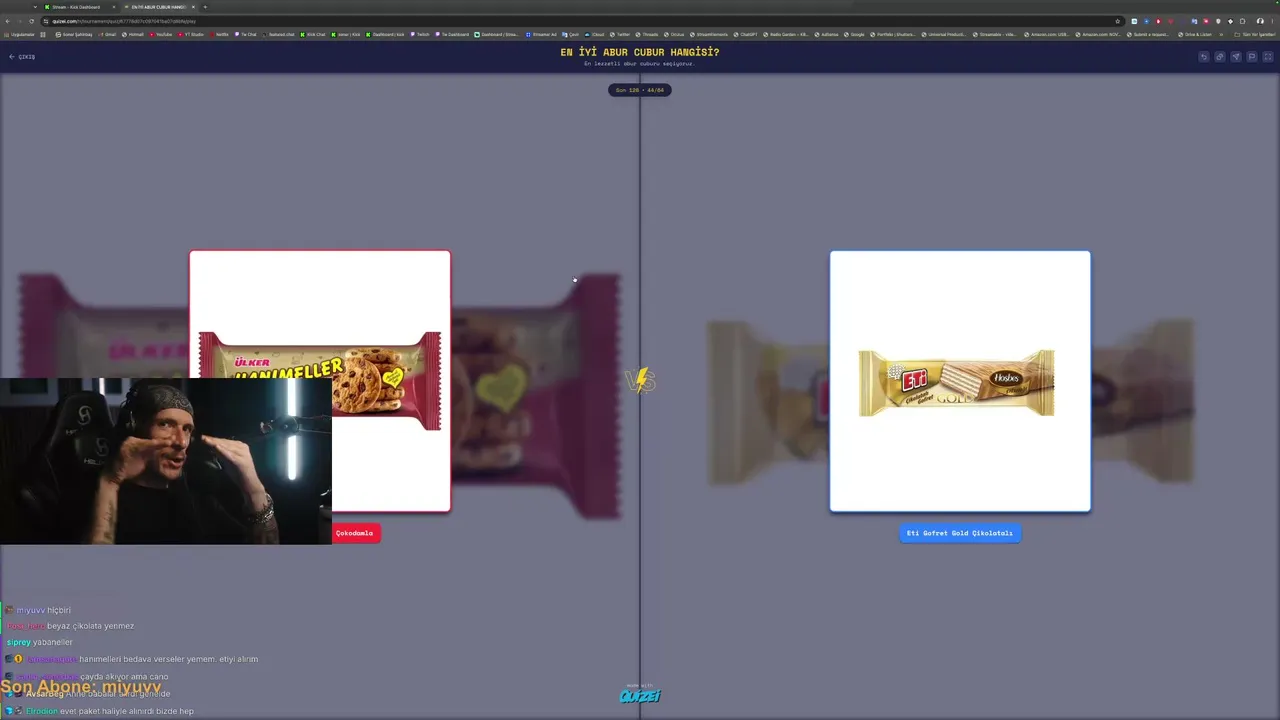Open a new browser tab
1280x720 pixels.
[205, 7]
